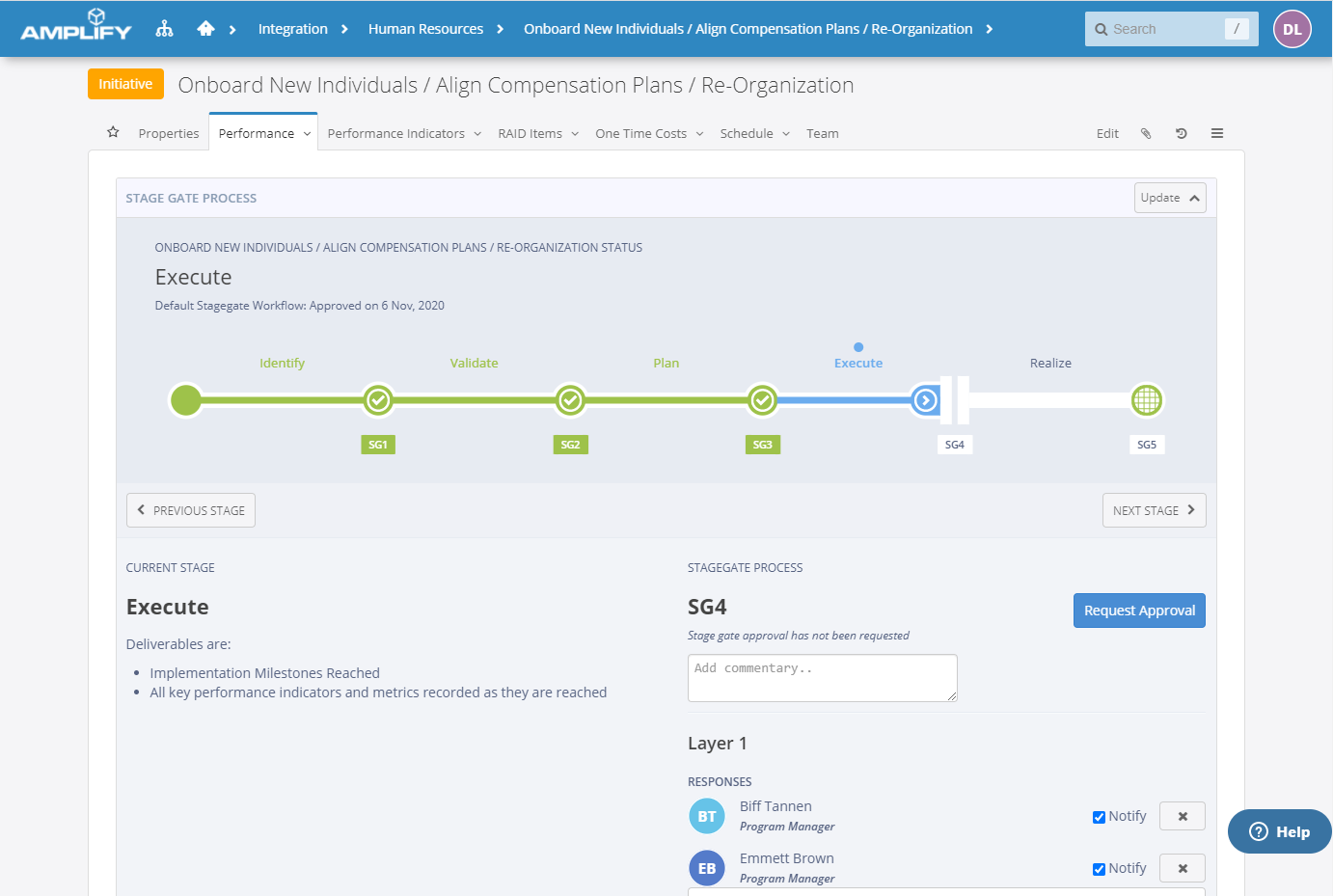Click the blue Execute progress segment
This screenshot has width=1333, height=896.
[x=843, y=399]
